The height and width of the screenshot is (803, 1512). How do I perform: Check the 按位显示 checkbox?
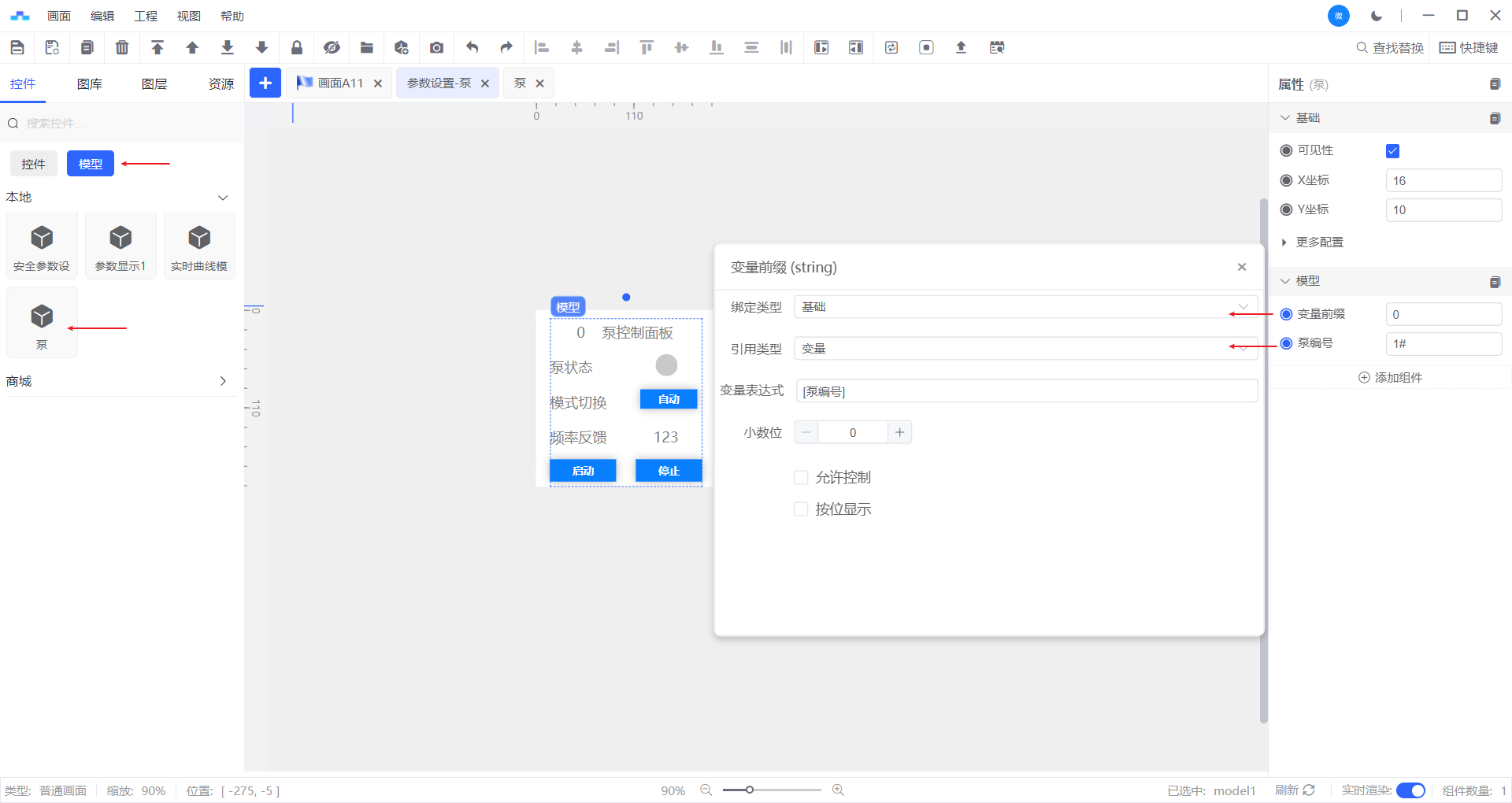(801, 509)
